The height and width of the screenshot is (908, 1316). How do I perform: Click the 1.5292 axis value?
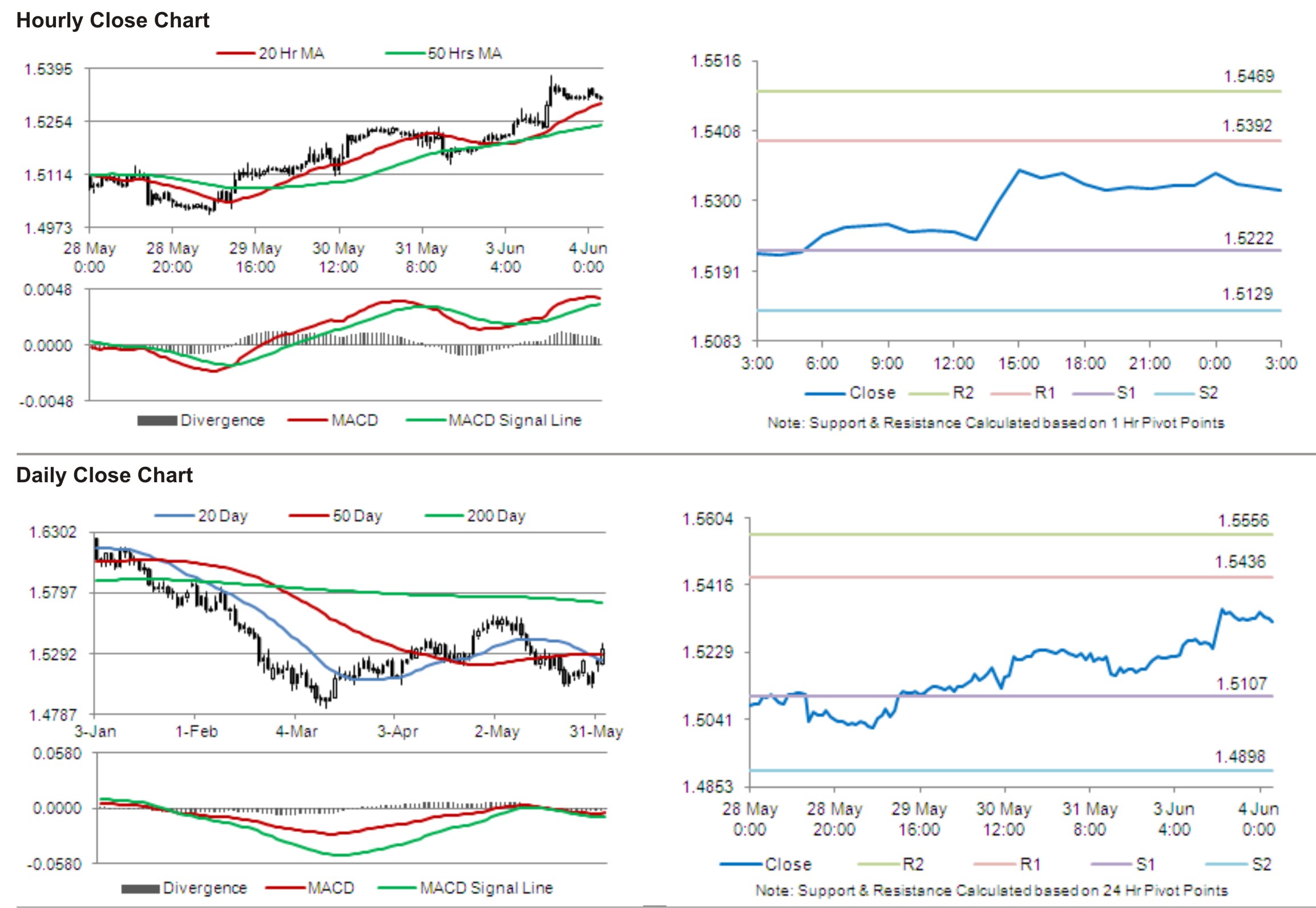53,654
